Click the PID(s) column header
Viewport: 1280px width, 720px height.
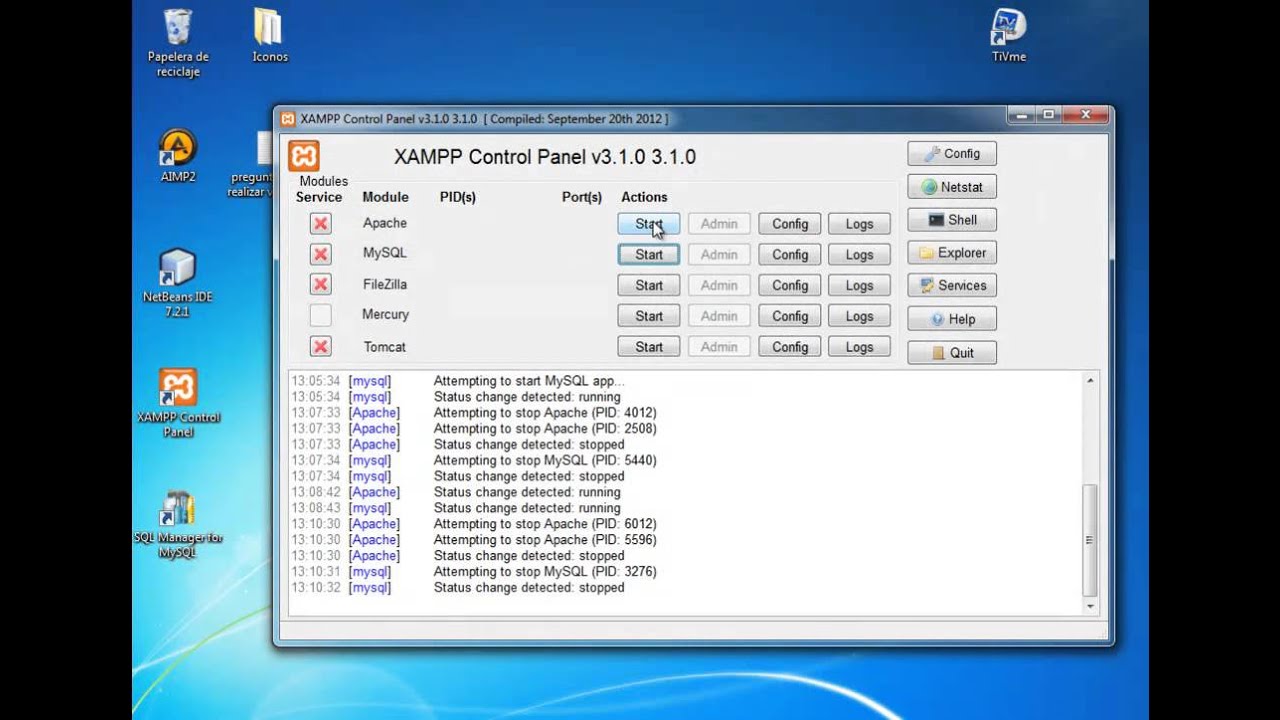pyautogui.click(x=458, y=197)
